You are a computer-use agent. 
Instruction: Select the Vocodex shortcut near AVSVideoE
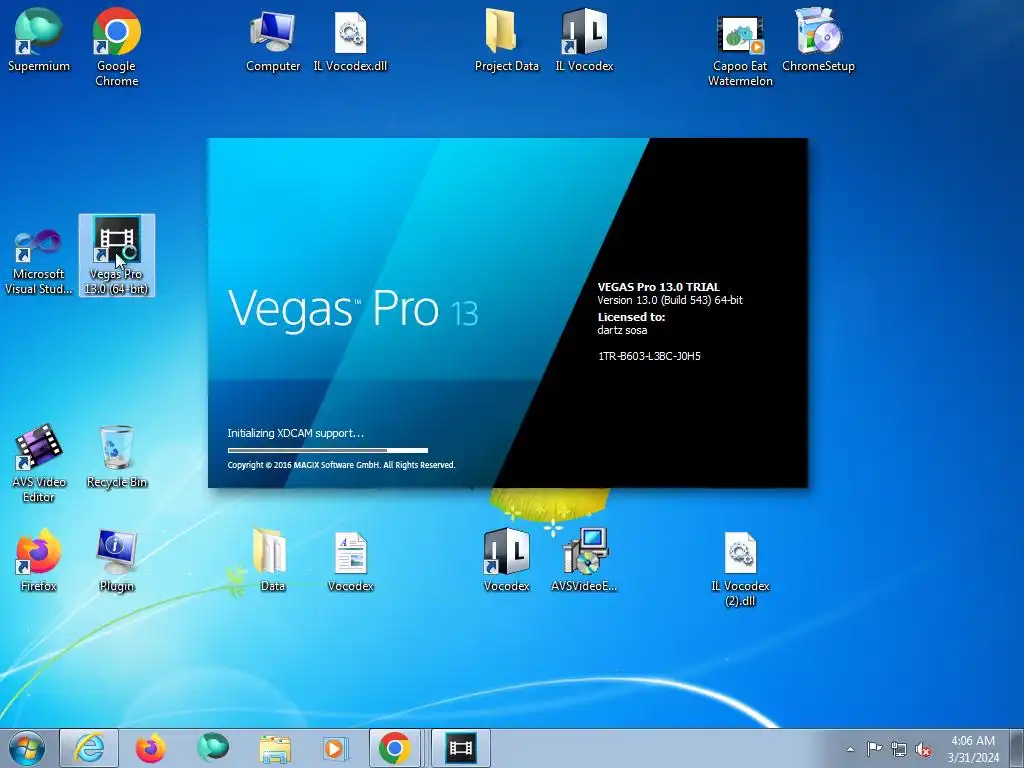coord(506,560)
